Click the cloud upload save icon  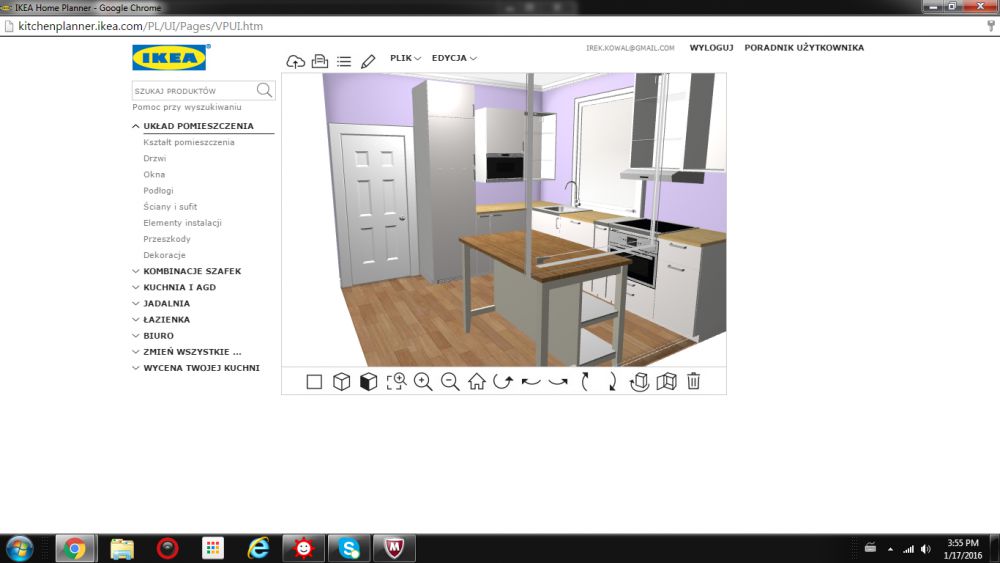pyautogui.click(x=295, y=61)
